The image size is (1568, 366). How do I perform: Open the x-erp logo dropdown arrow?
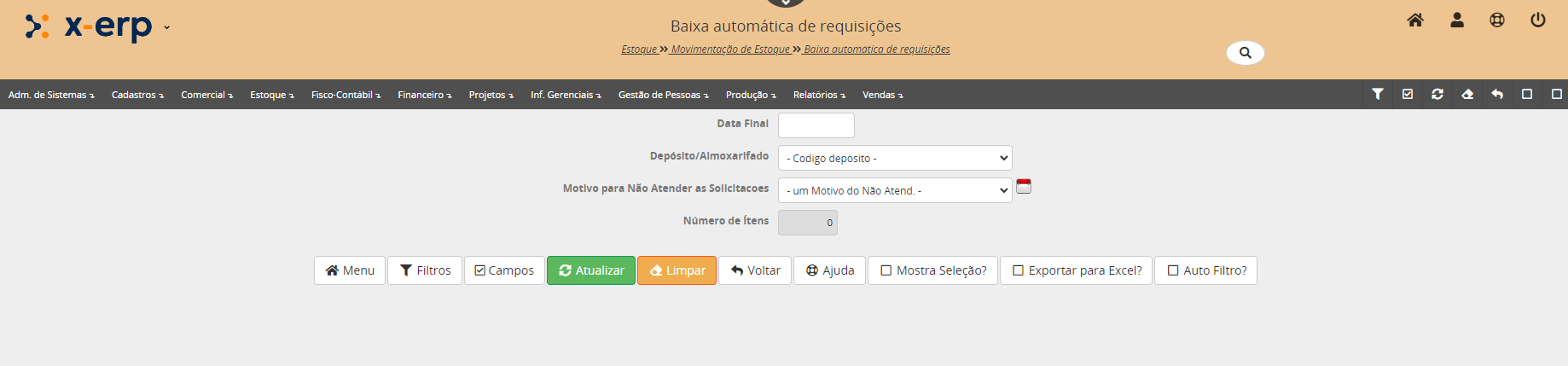[x=166, y=27]
